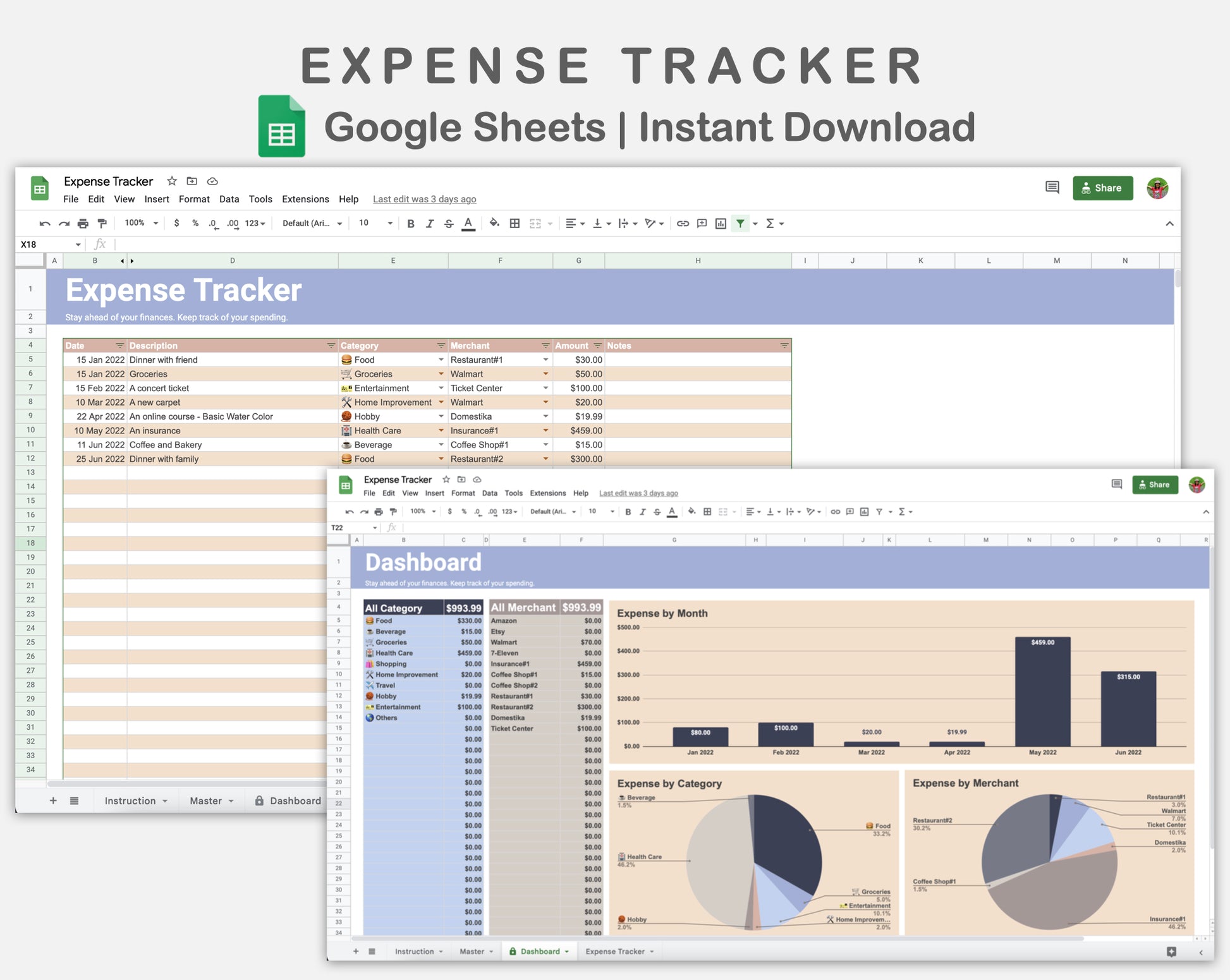Image resolution: width=1230 pixels, height=980 pixels.
Task: Insert a chart using the toolbar icon
Action: tap(721, 224)
